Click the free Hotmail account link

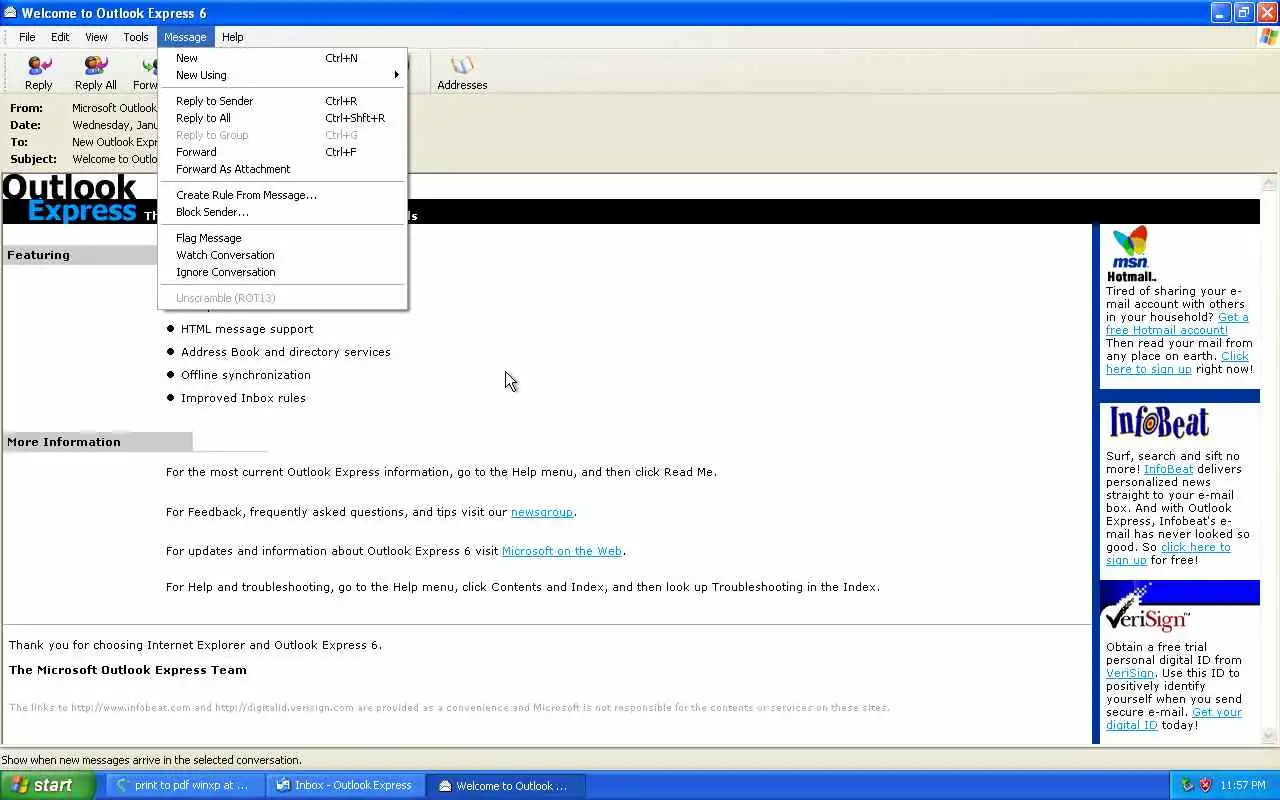coord(1166,330)
